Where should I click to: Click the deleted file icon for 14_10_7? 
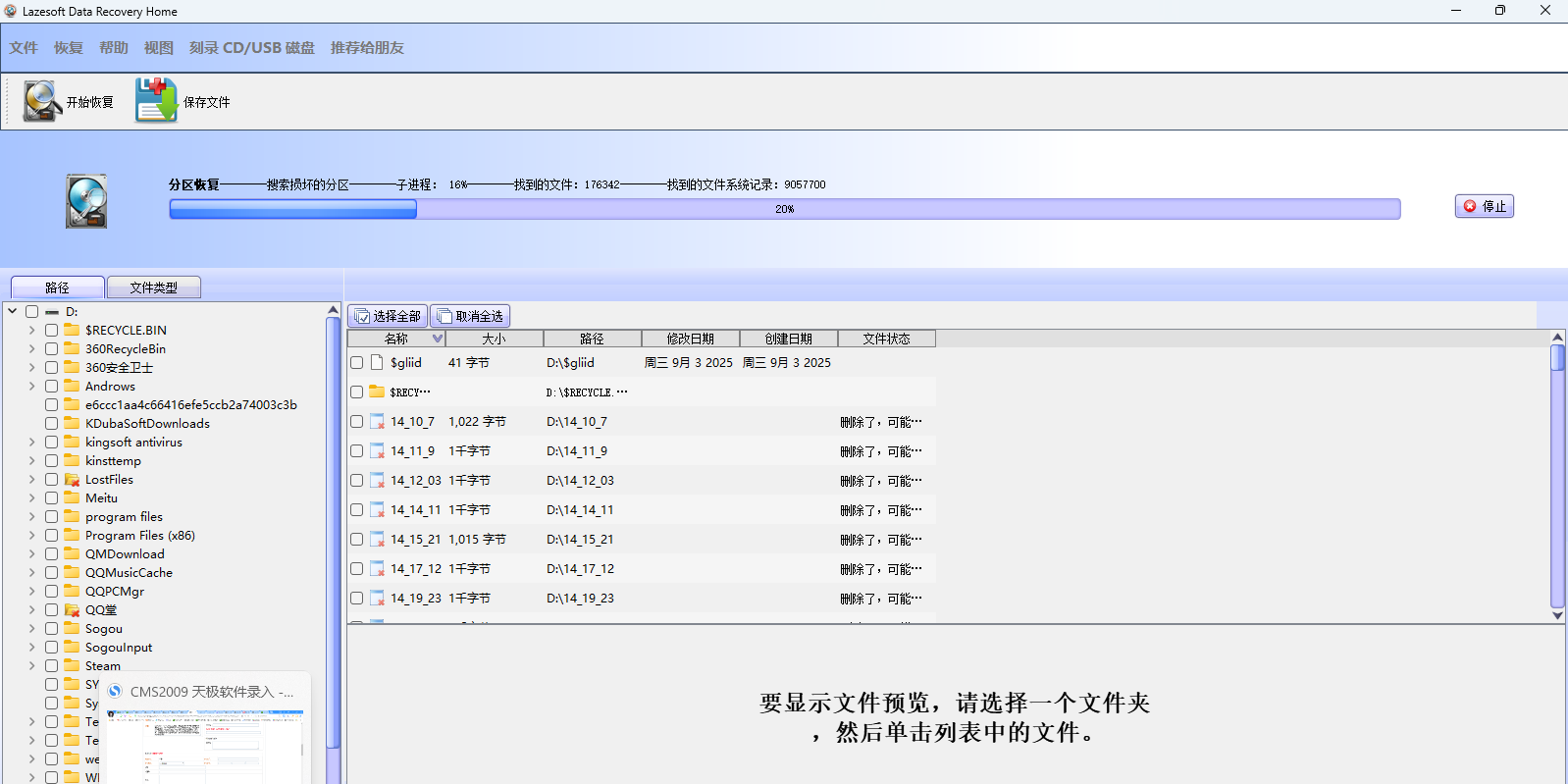(377, 422)
